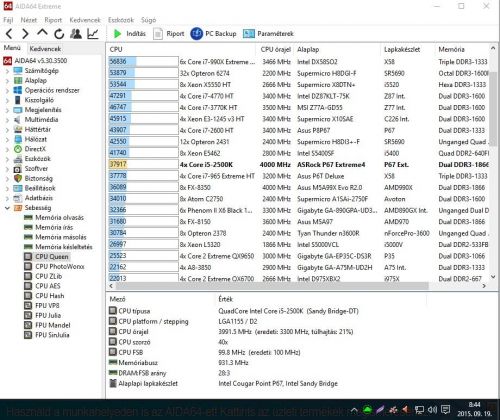Image resolution: width=500 pixels, height=420 pixels.
Task: Collapse the Sebesség tree node
Action: coord(7,208)
